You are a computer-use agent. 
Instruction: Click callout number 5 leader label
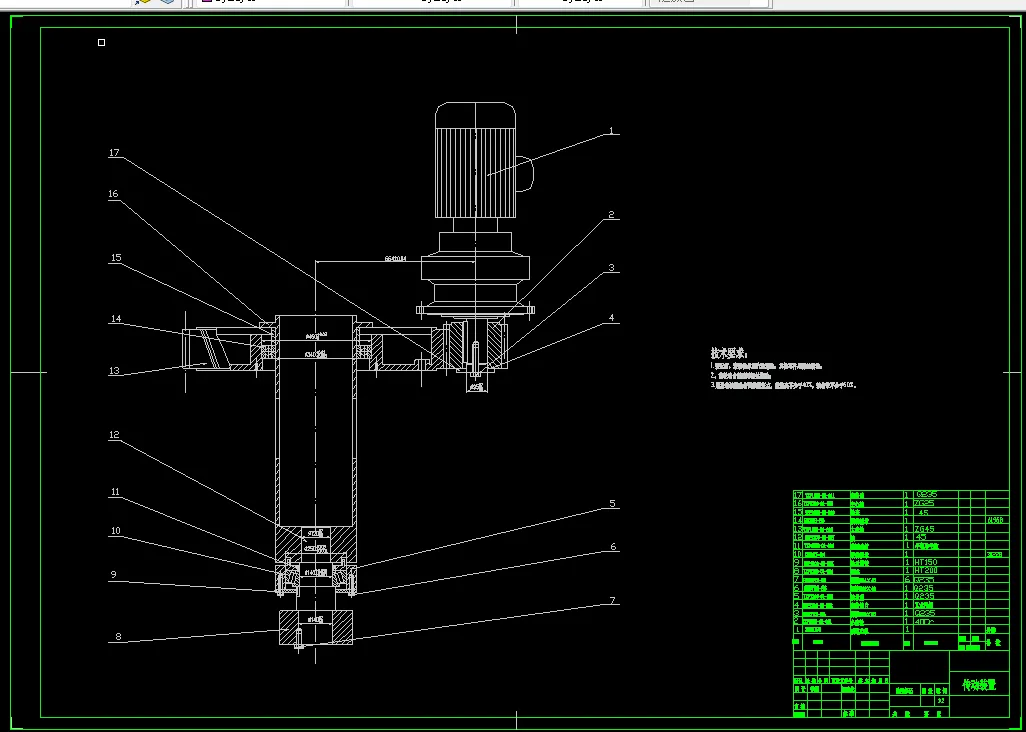point(612,504)
